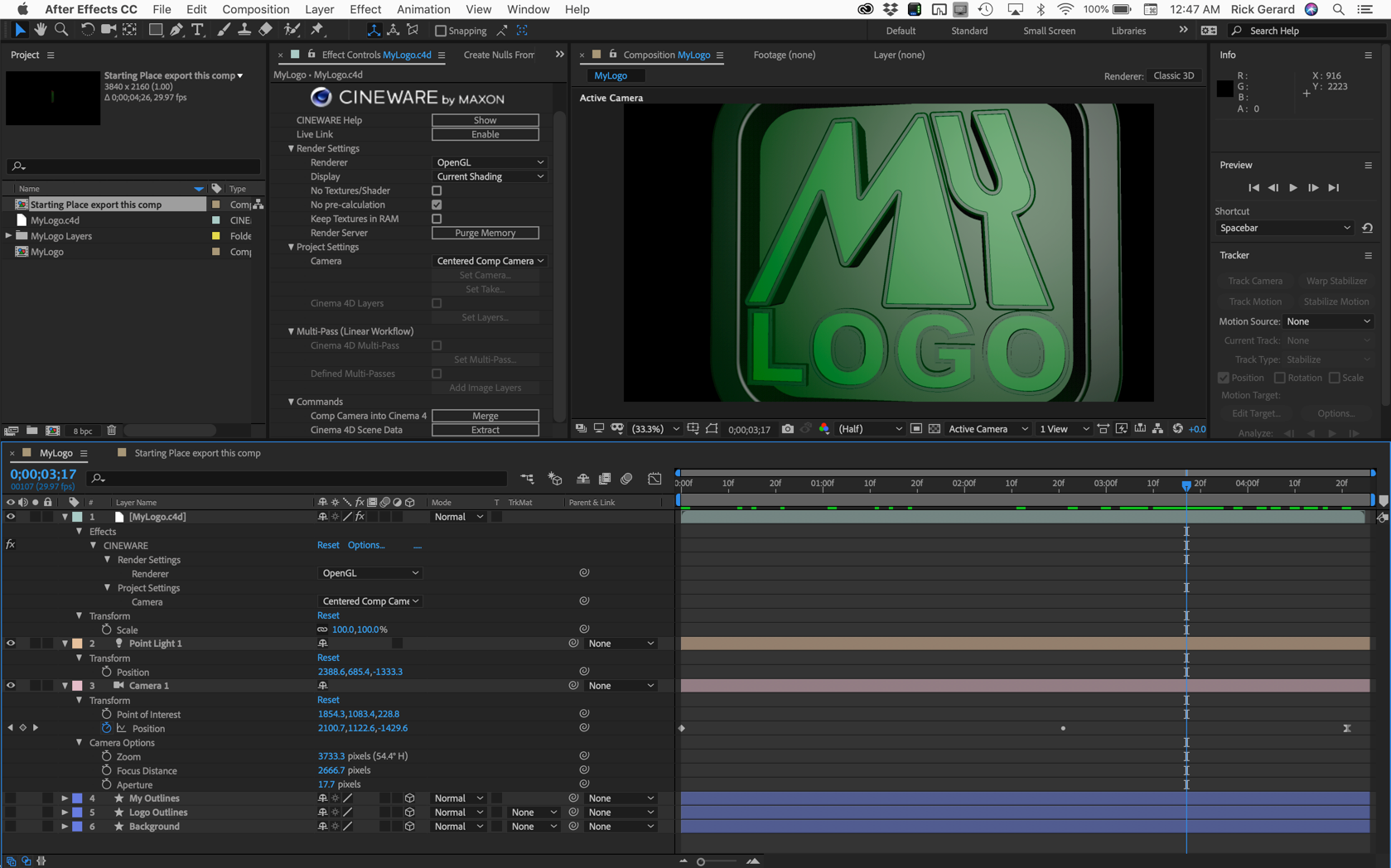Check No Textures/Shader option
Image resolution: width=1391 pixels, height=868 pixels.
pyautogui.click(x=437, y=190)
